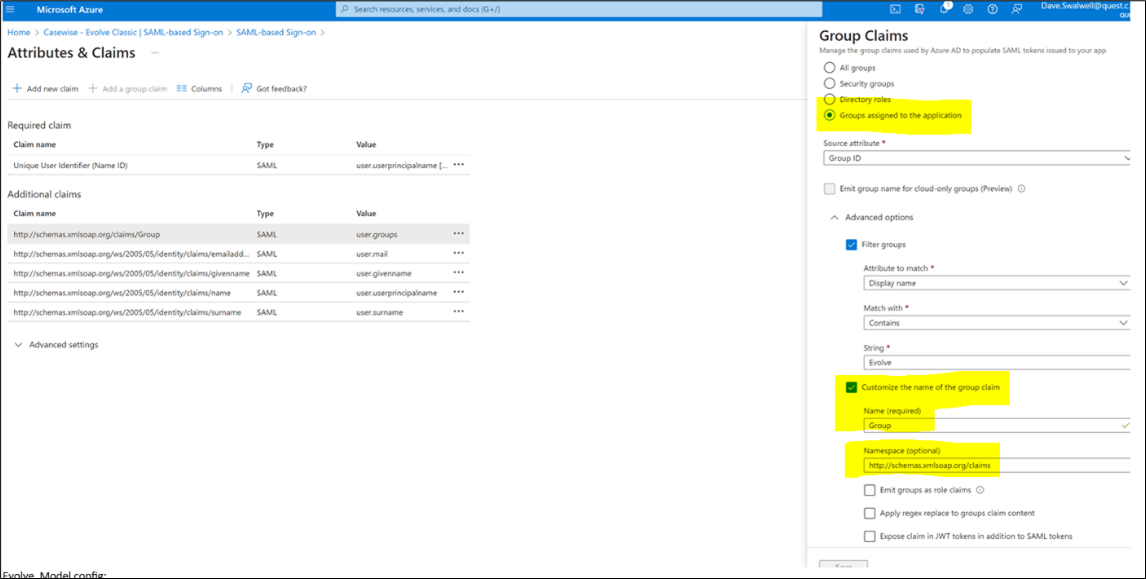This screenshot has width=1146, height=579.
Task: Open the Attribute to match dropdown
Action: (x=997, y=283)
